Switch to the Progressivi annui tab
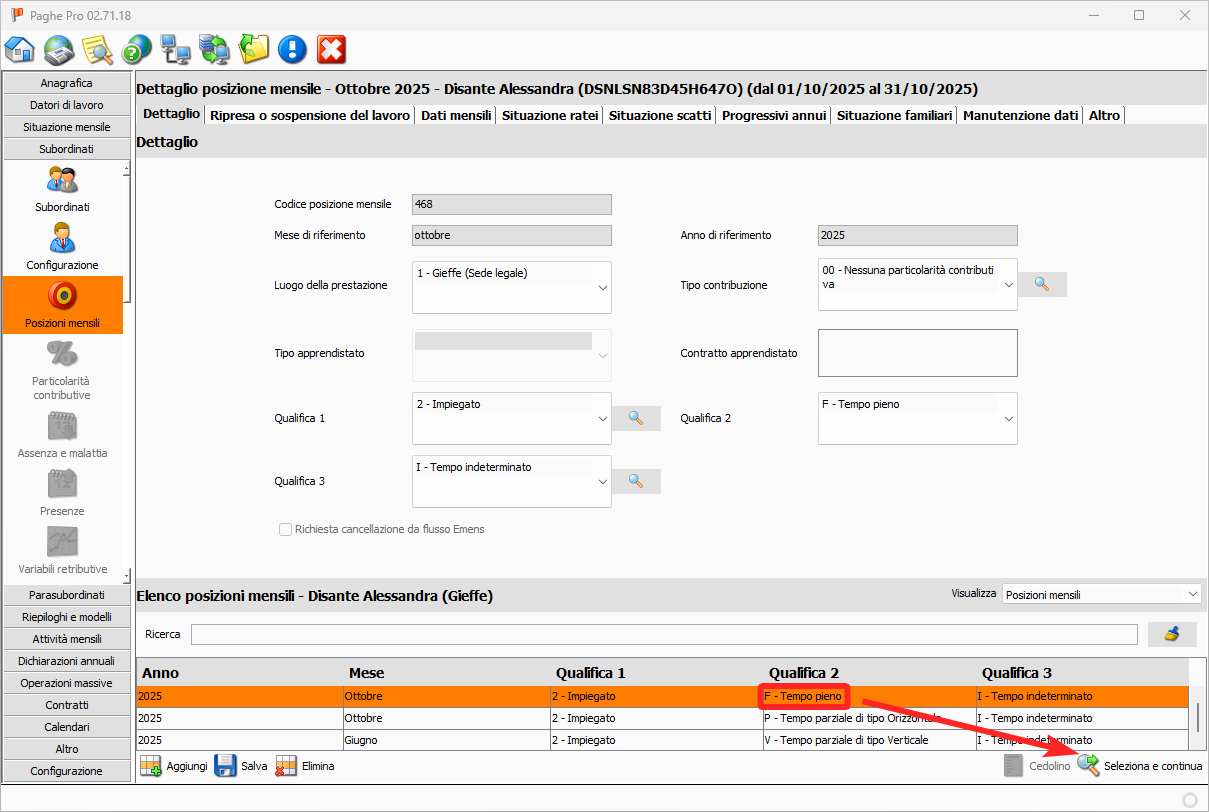This screenshot has height=812, width=1209. pos(774,115)
